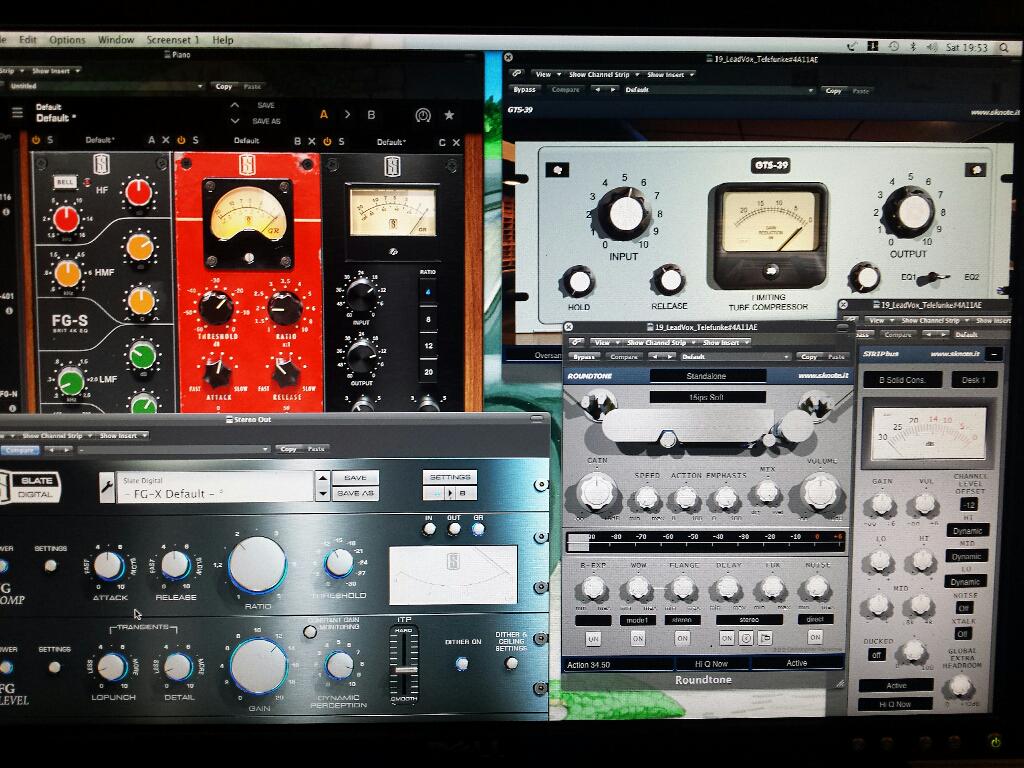Click the red HF gain knob on FG-S
The width and height of the screenshot is (1024, 768).
tap(138, 193)
